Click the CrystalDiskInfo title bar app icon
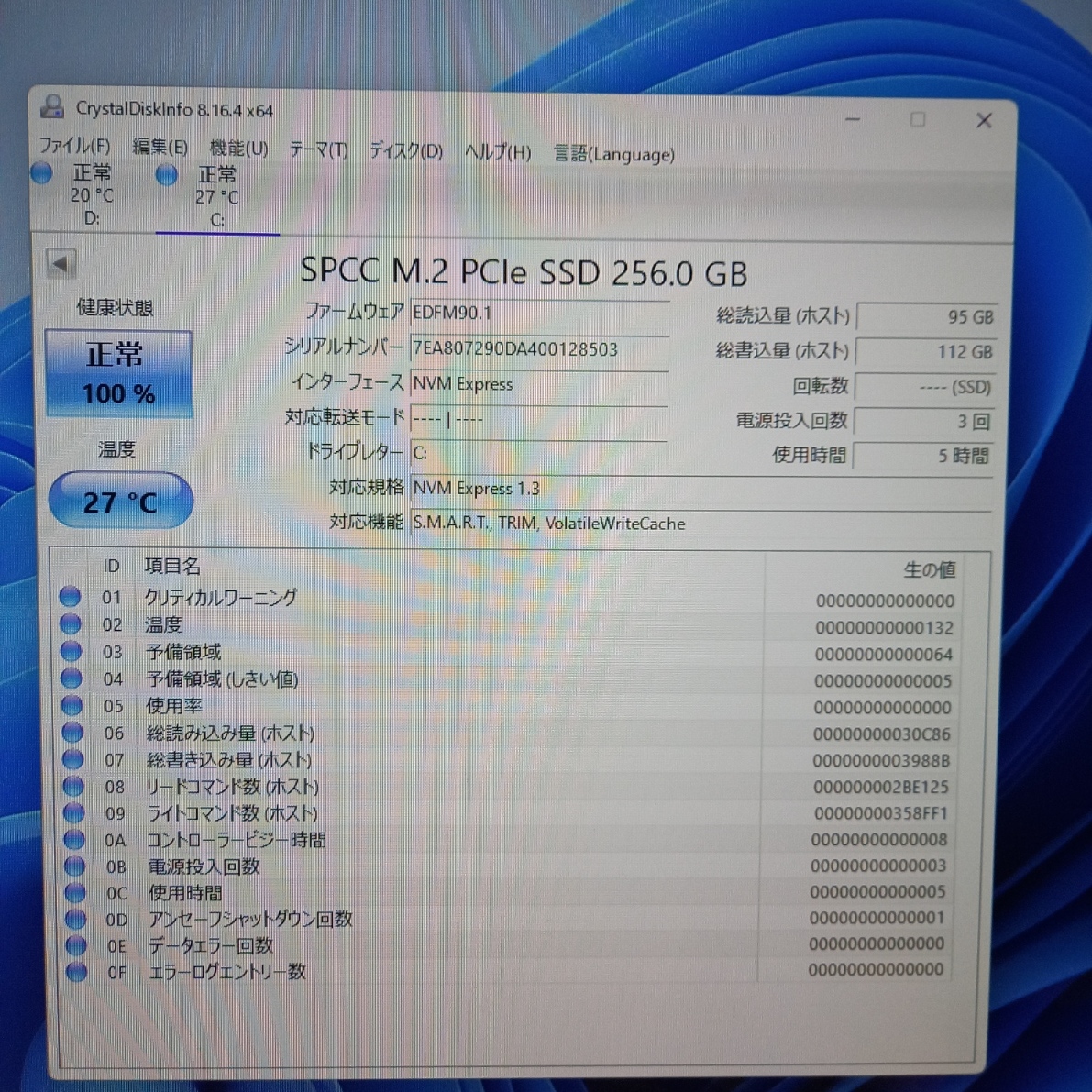This screenshot has width=1092, height=1092. [52, 106]
